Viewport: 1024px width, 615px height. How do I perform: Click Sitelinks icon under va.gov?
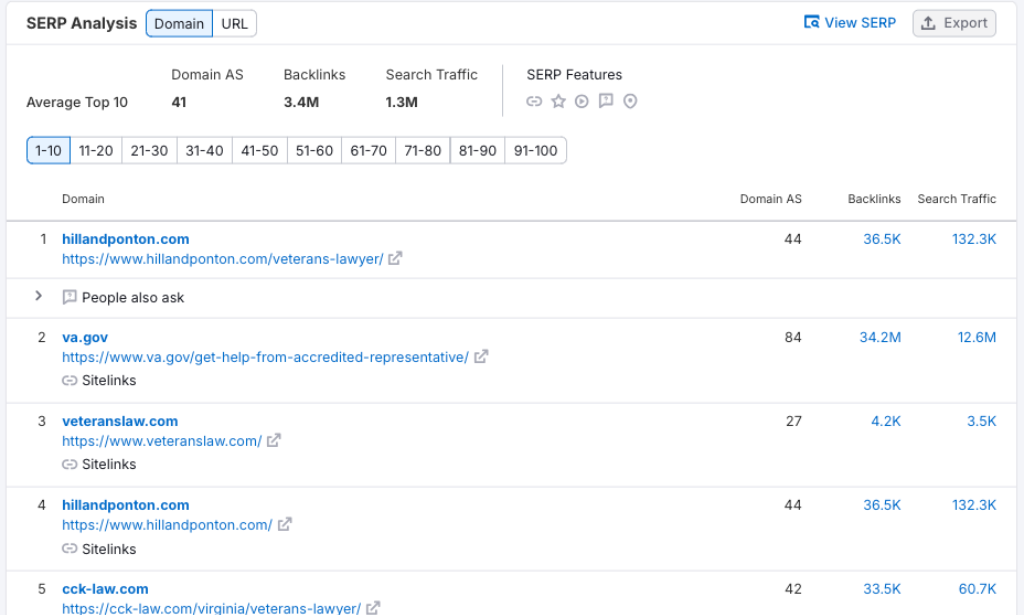(69, 381)
